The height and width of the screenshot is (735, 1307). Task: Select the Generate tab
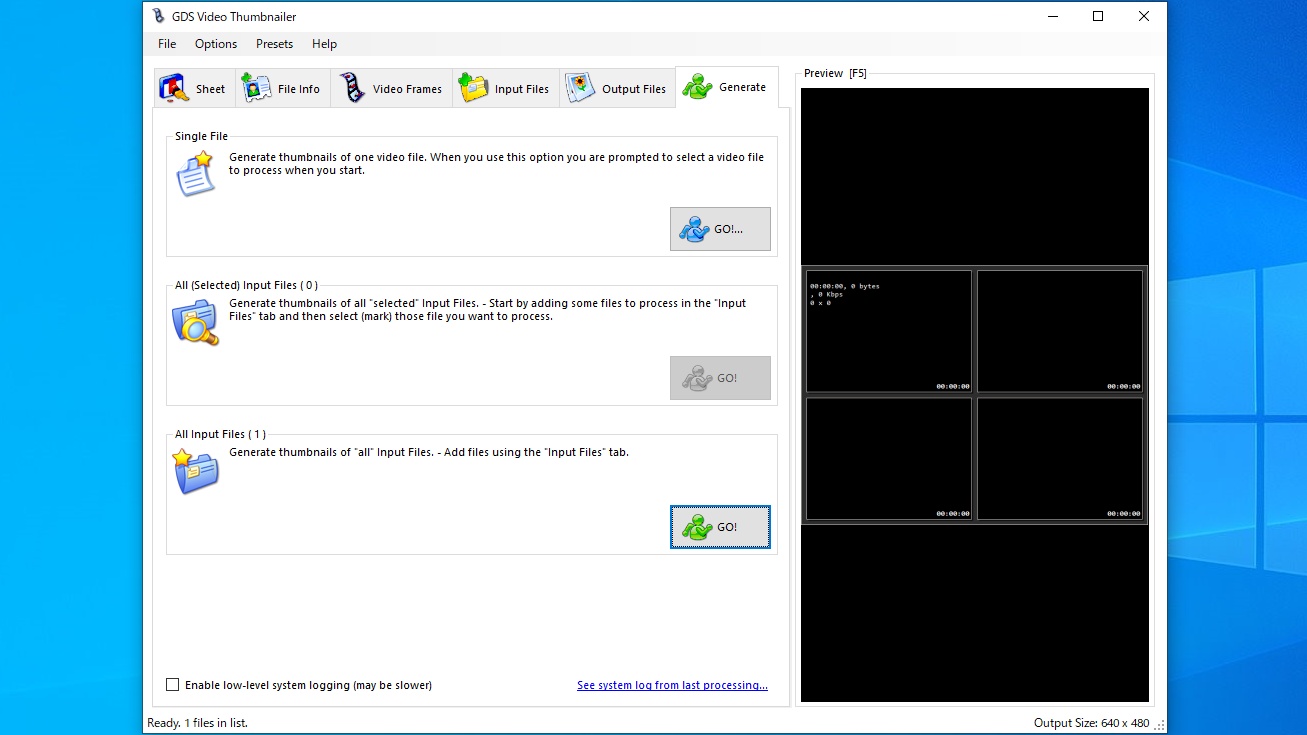(727, 87)
